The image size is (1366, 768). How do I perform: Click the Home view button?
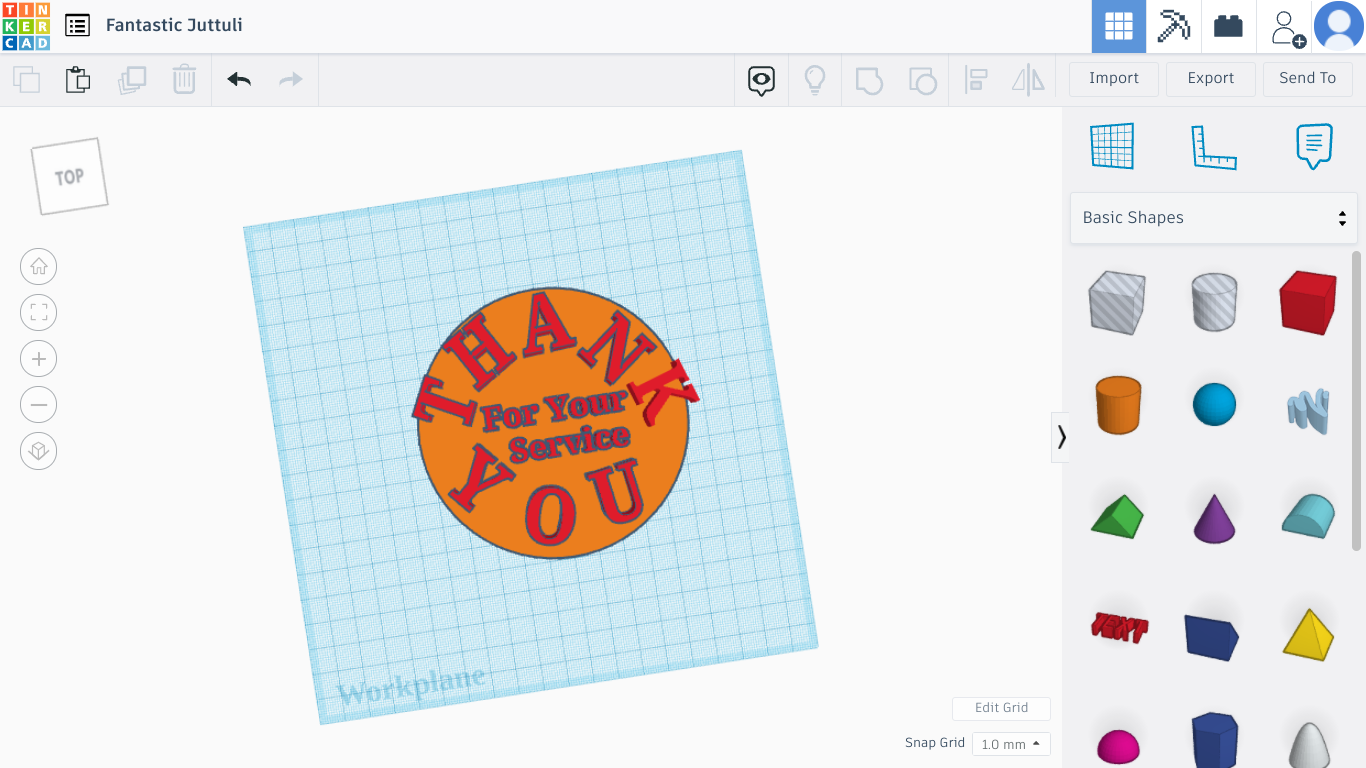[38, 266]
